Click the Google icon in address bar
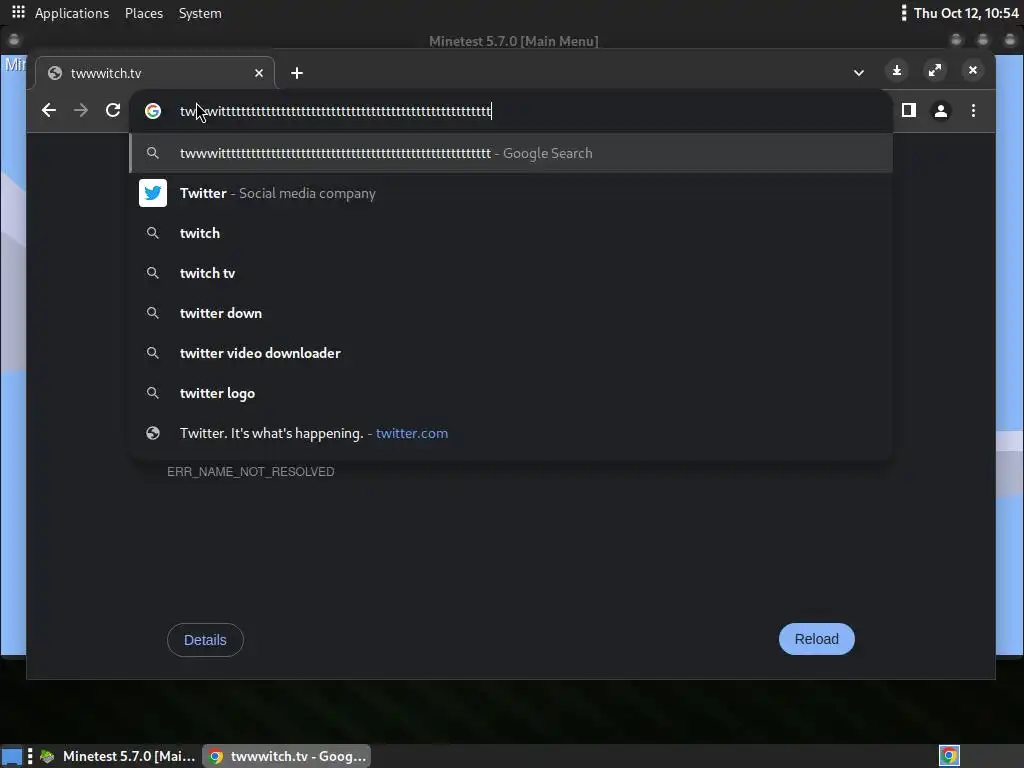The image size is (1024, 768). tap(153, 111)
